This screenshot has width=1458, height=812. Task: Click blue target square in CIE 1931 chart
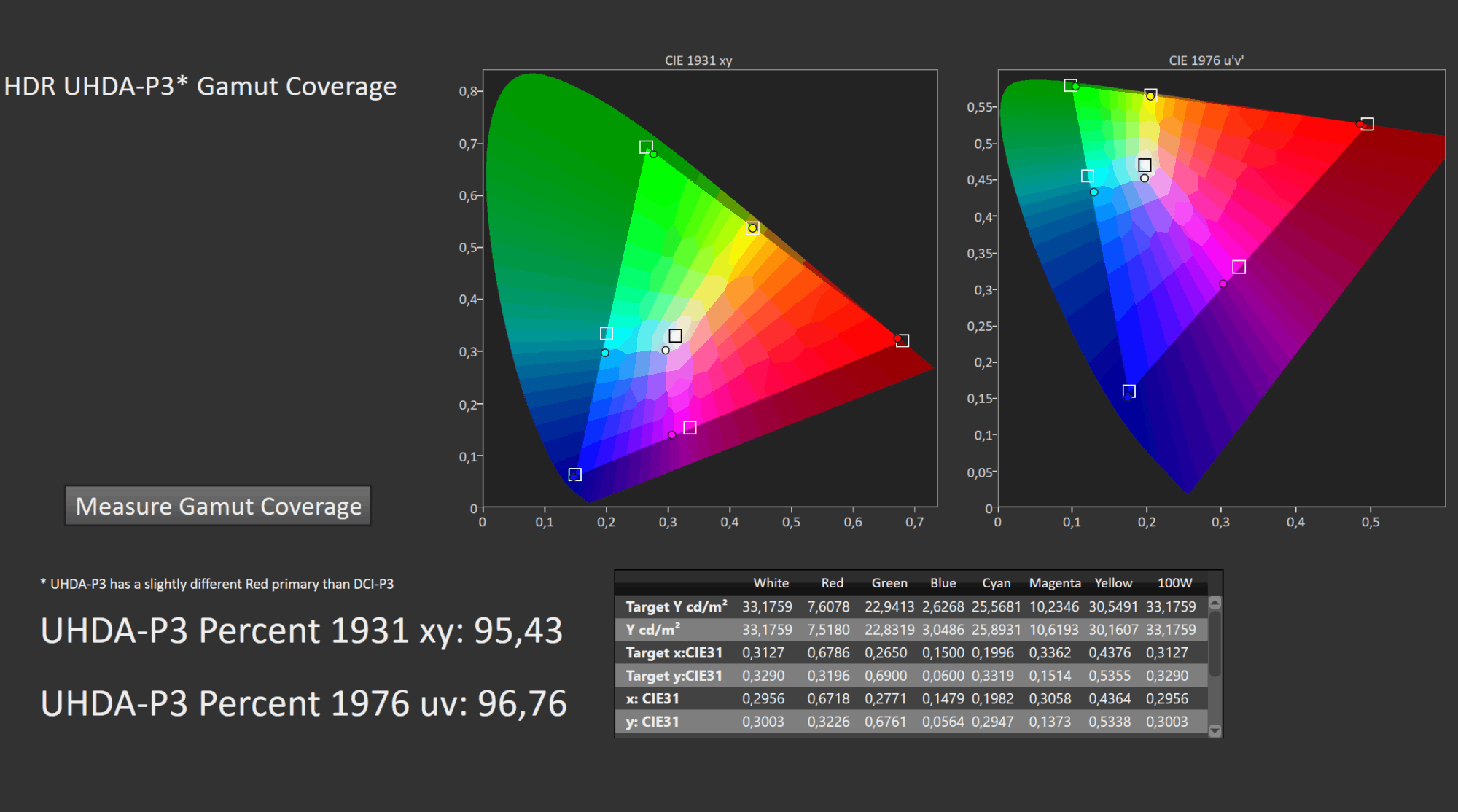(574, 475)
